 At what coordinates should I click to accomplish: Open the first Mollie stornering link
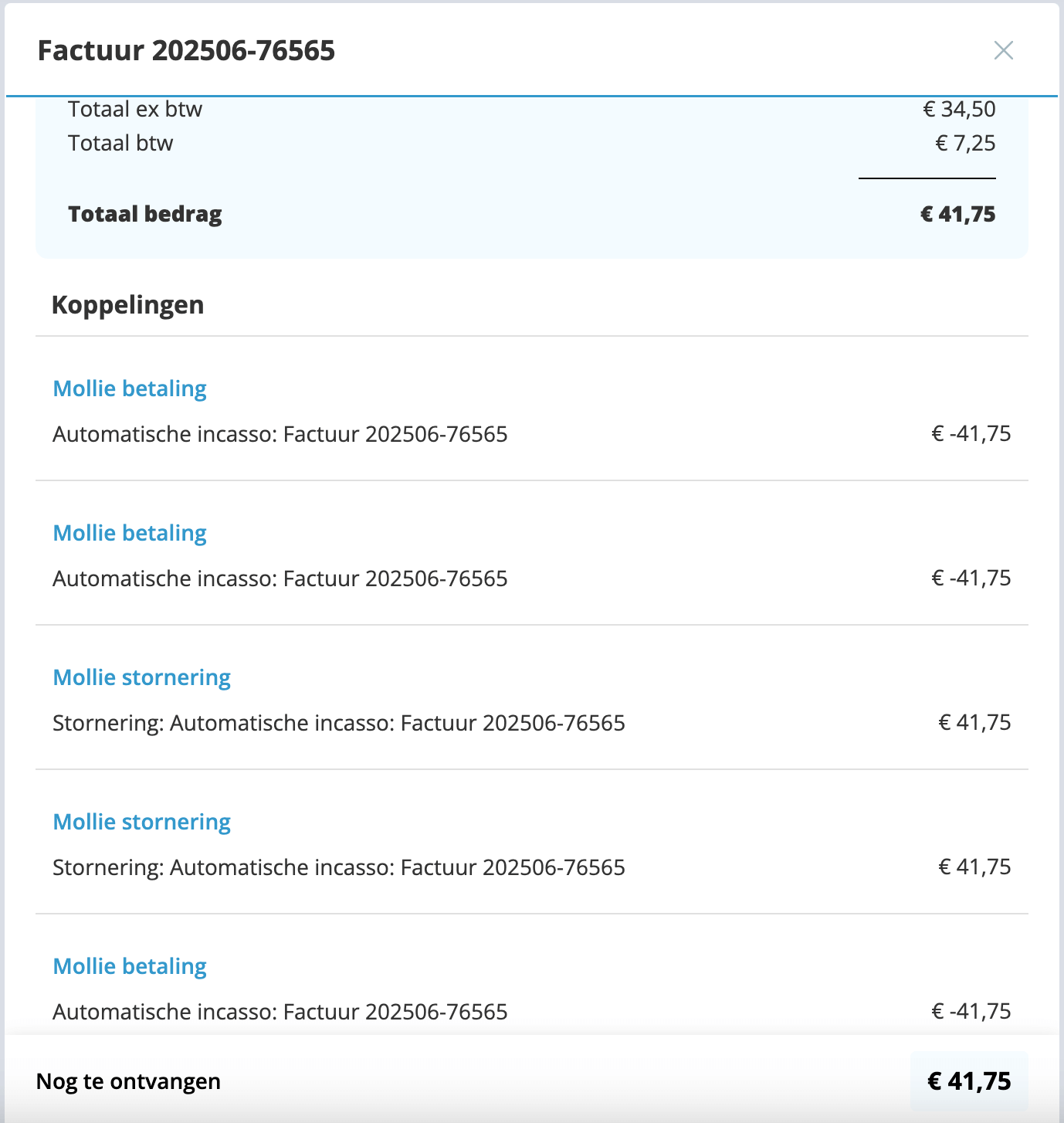pos(142,677)
